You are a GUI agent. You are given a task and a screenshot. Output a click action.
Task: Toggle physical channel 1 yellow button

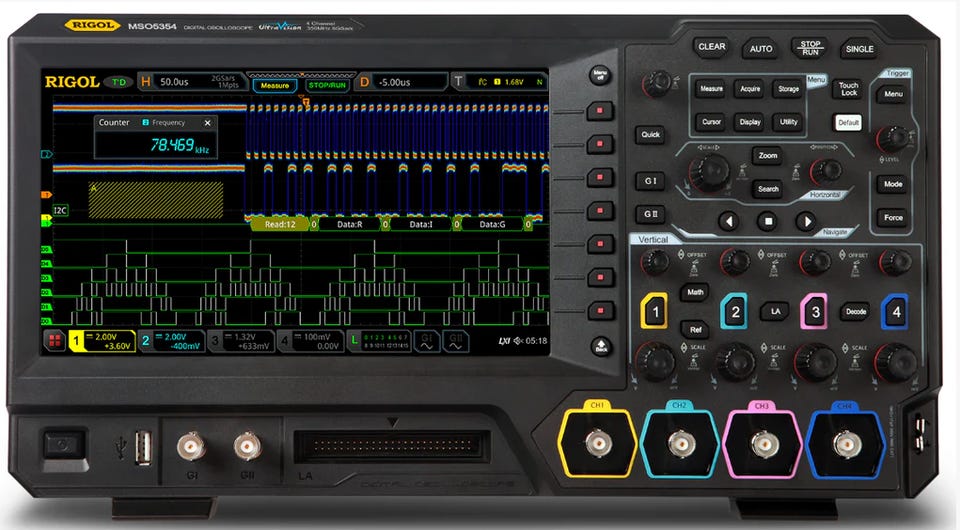tap(654, 312)
